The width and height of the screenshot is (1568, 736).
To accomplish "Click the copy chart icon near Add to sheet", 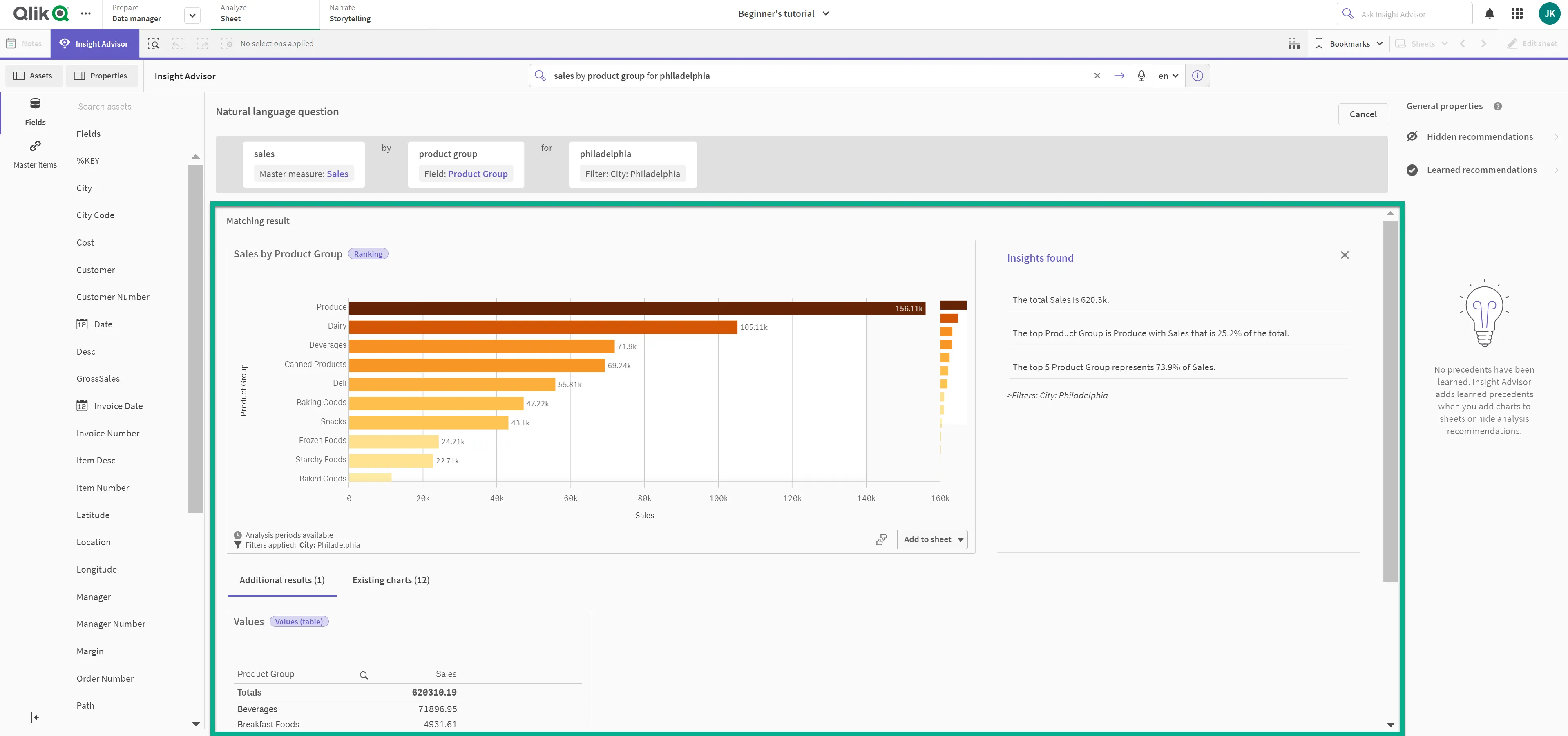I will [881, 539].
